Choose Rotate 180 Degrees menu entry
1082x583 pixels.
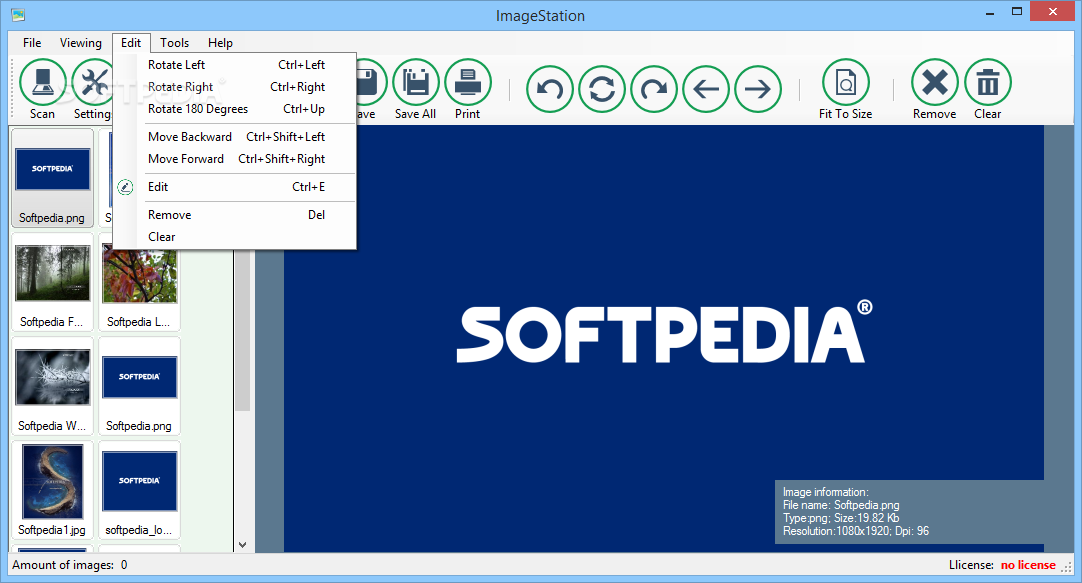click(x=235, y=109)
